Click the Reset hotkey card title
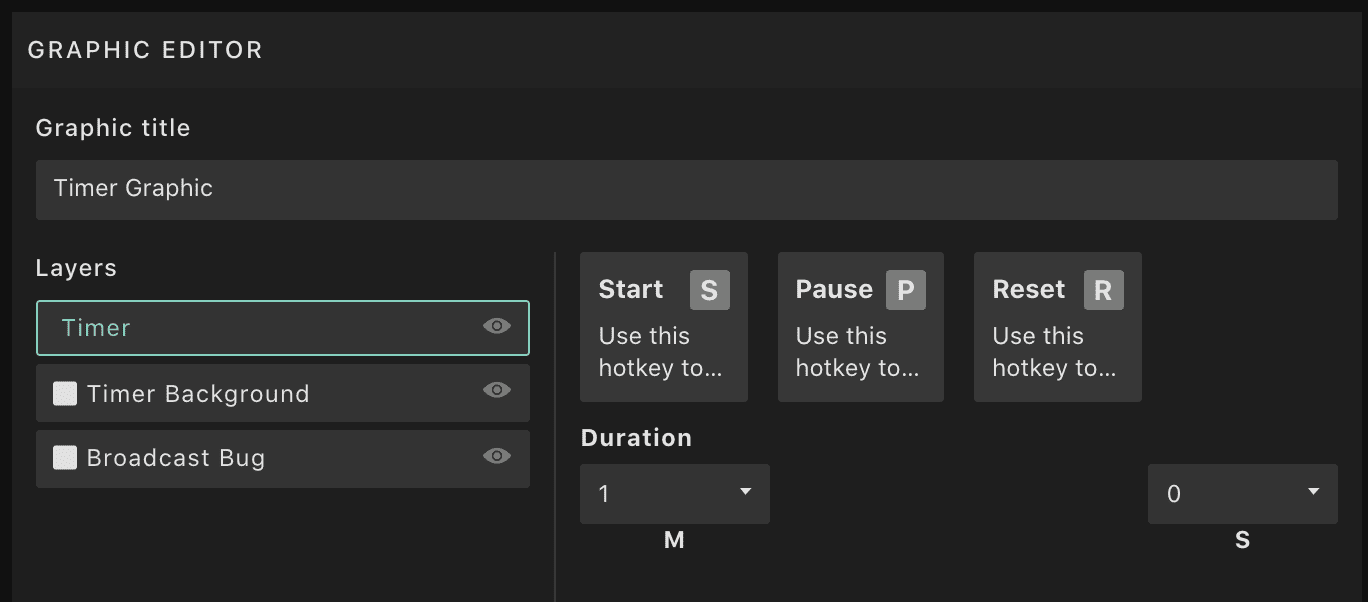The width and height of the screenshot is (1368, 602). click(x=1029, y=290)
